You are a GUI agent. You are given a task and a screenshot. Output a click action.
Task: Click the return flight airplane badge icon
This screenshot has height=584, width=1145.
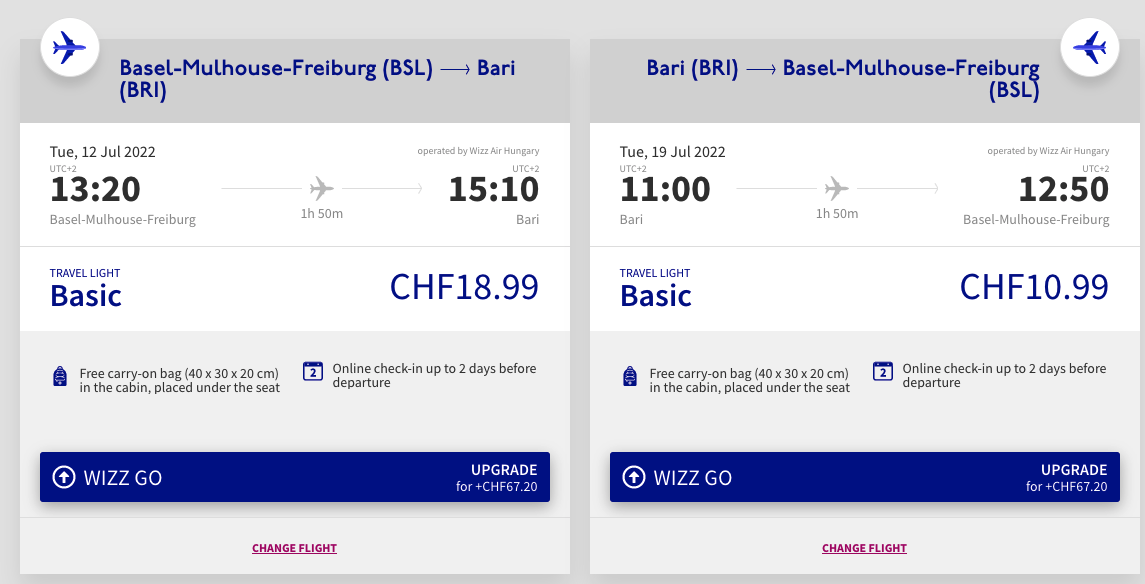(x=1089, y=46)
